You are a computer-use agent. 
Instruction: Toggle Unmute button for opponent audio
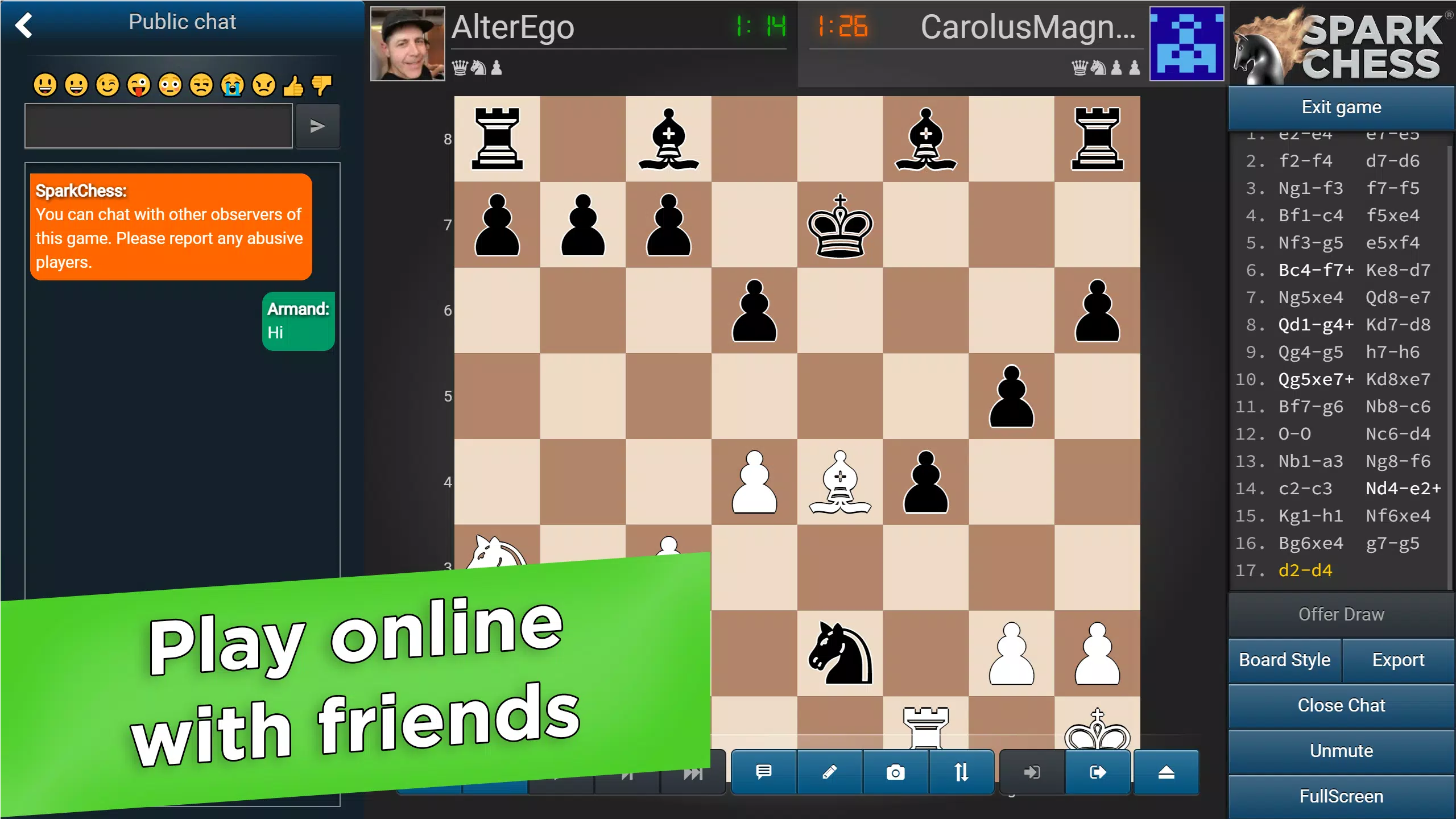1341,751
